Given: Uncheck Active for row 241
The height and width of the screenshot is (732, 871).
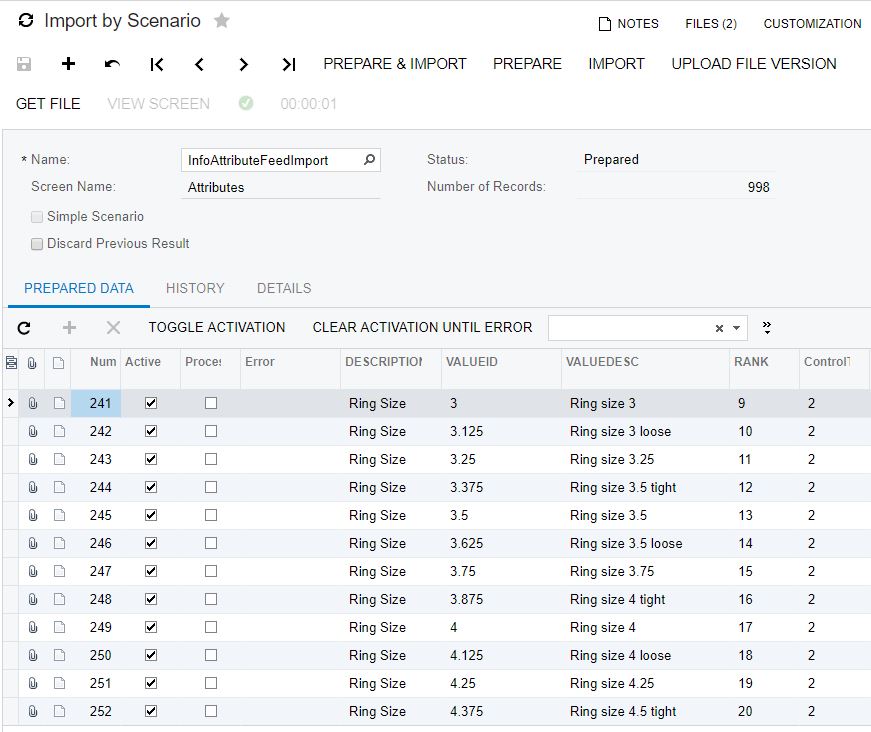Looking at the screenshot, I should pyautogui.click(x=151, y=403).
